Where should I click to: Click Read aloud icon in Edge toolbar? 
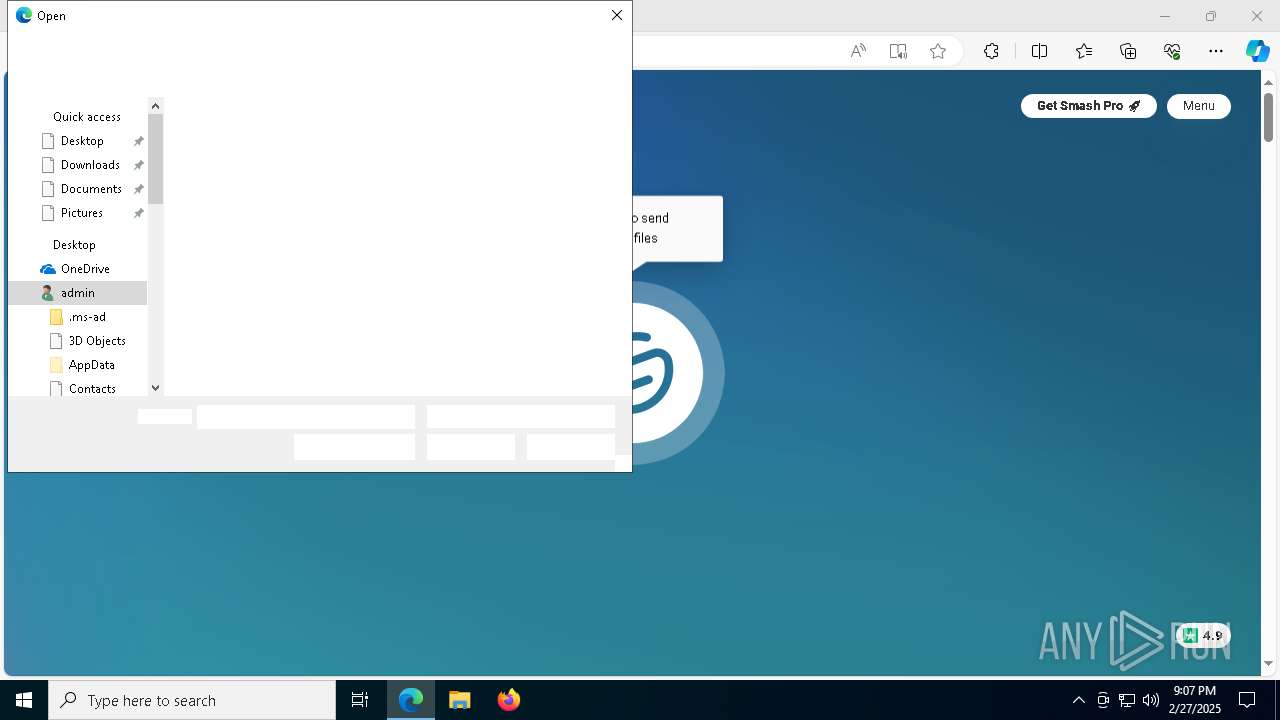coord(858,51)
